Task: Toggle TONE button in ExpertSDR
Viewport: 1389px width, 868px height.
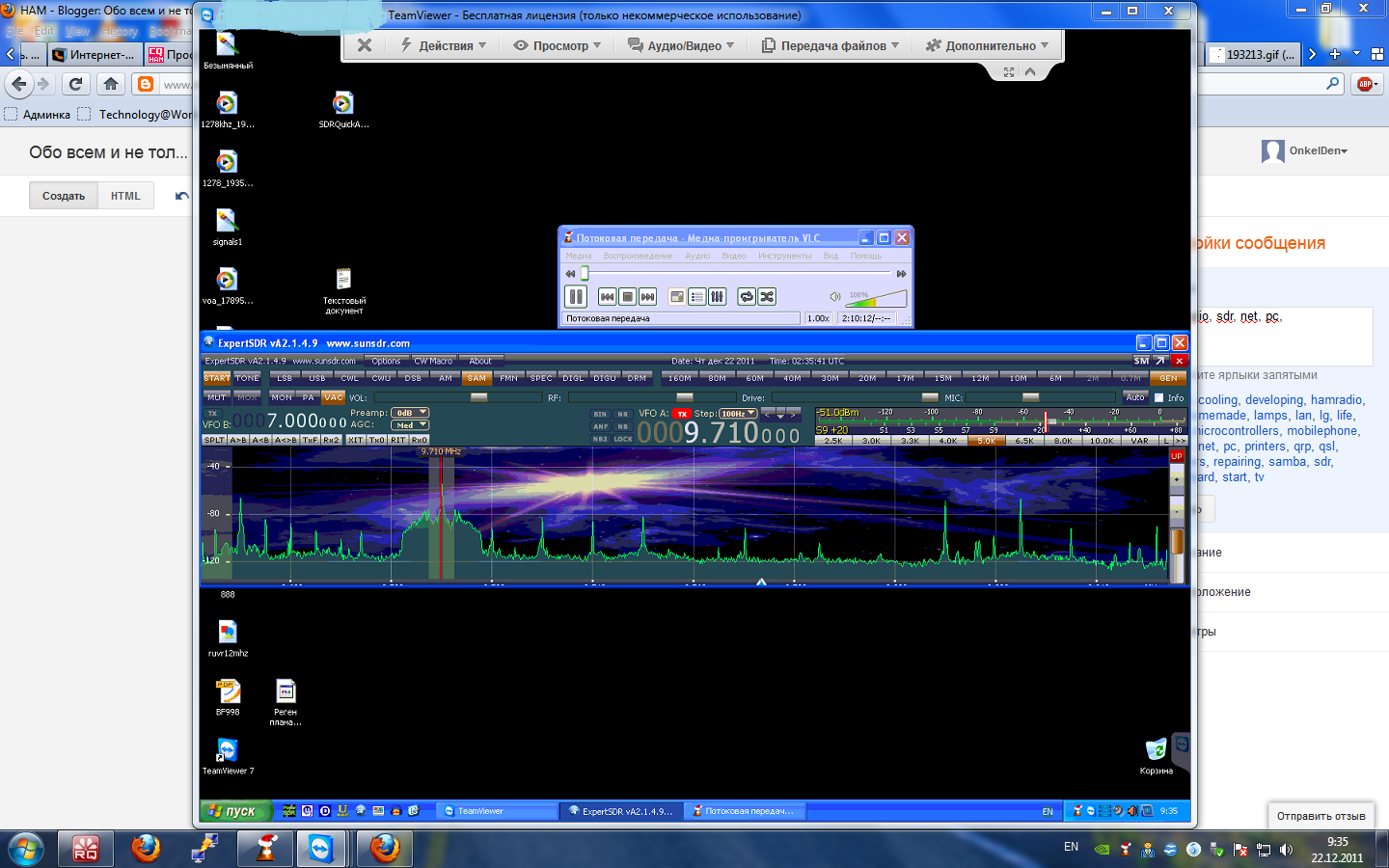Action: pyautogui.click(x=248, y=378)
